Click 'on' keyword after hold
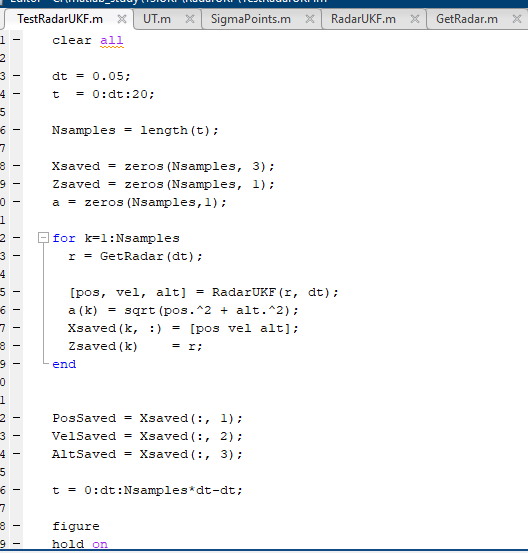 click(100, 544)
